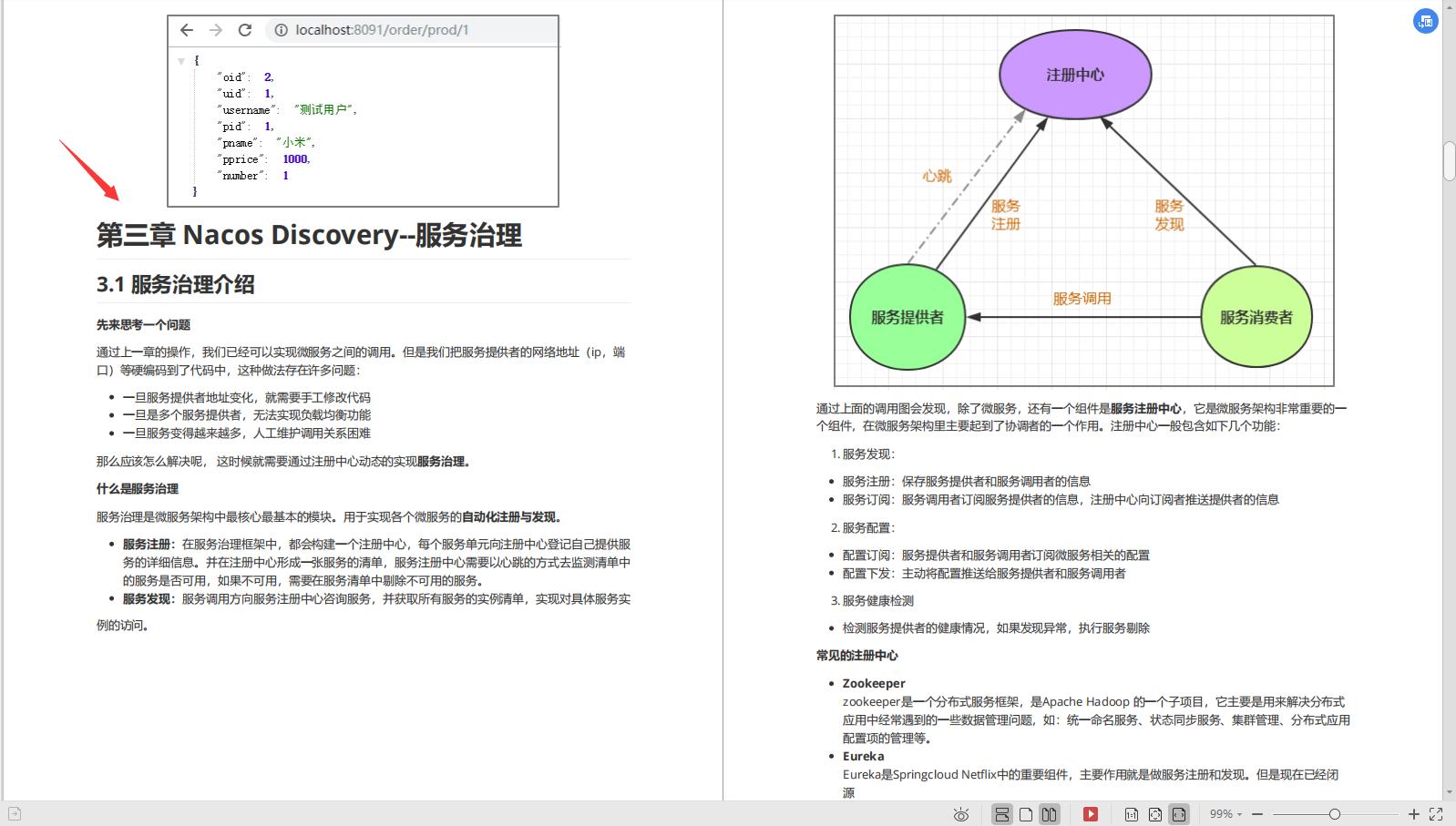Start slideshow with red play button
Screen dimensions: 1456x826
(1091, 814)
